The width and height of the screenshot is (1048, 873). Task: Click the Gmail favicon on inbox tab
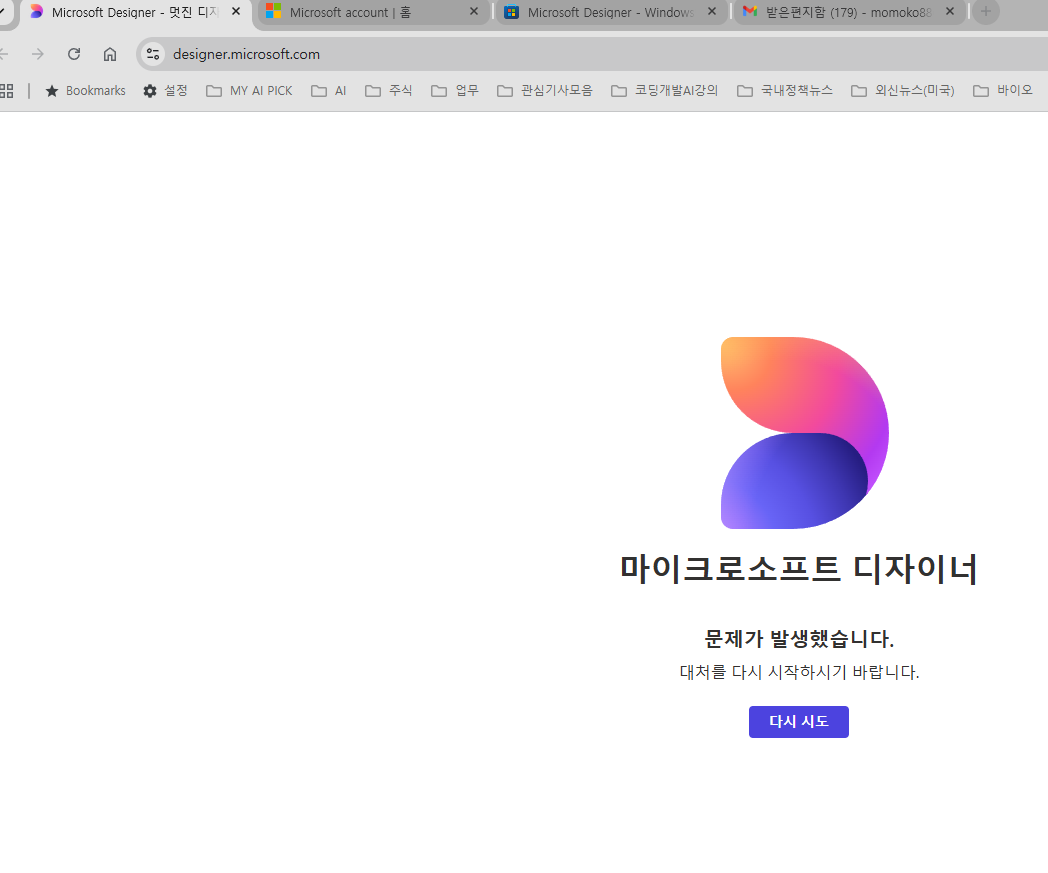pos(750,11)
